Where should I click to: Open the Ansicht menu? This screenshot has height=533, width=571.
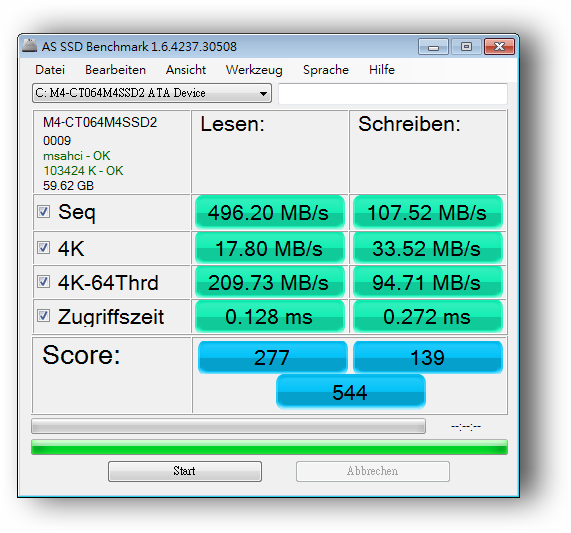click(x=186, y=70)
